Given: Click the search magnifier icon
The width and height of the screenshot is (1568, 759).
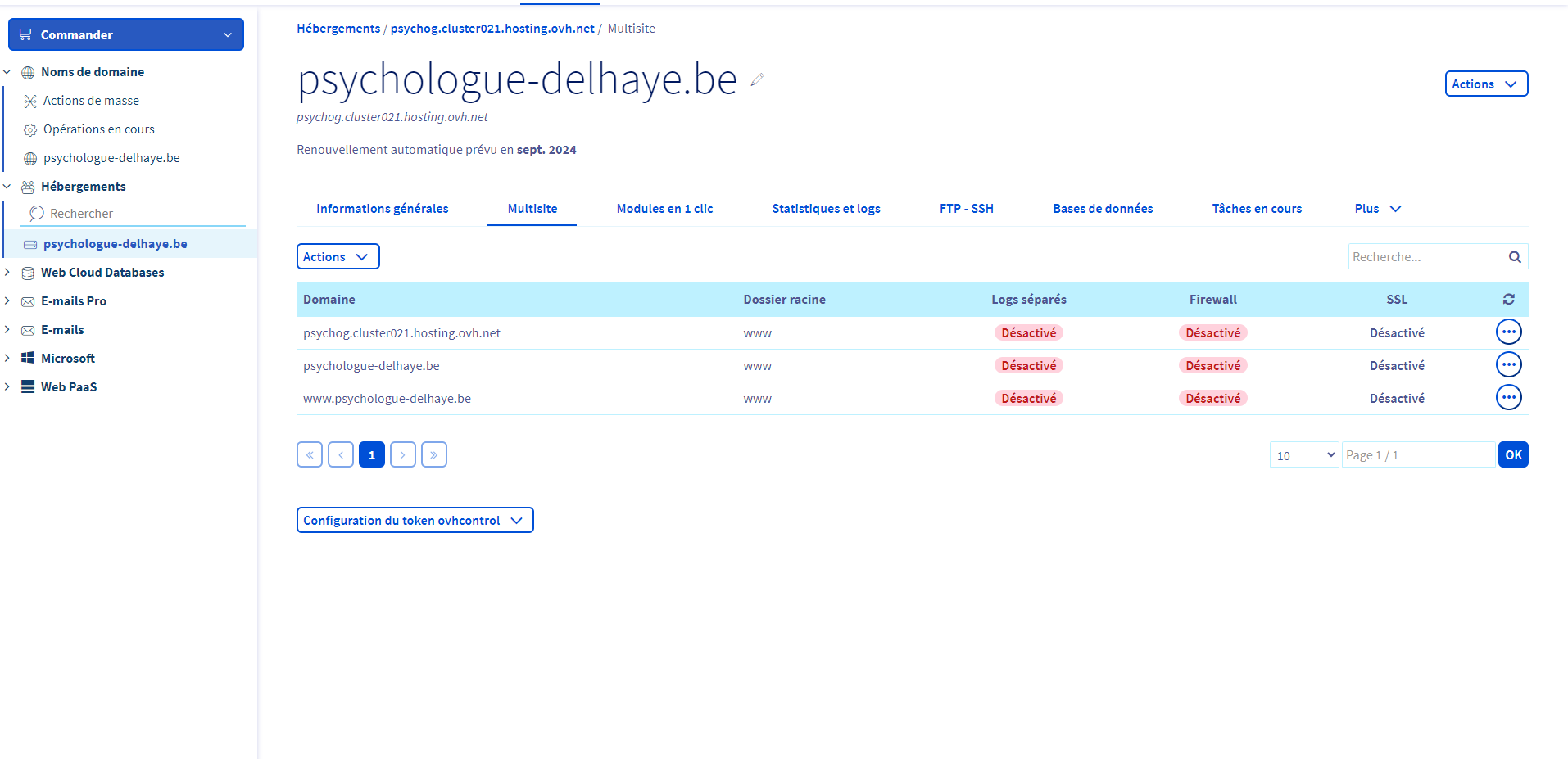Looking at the screenshot, I should [1515, 257].
